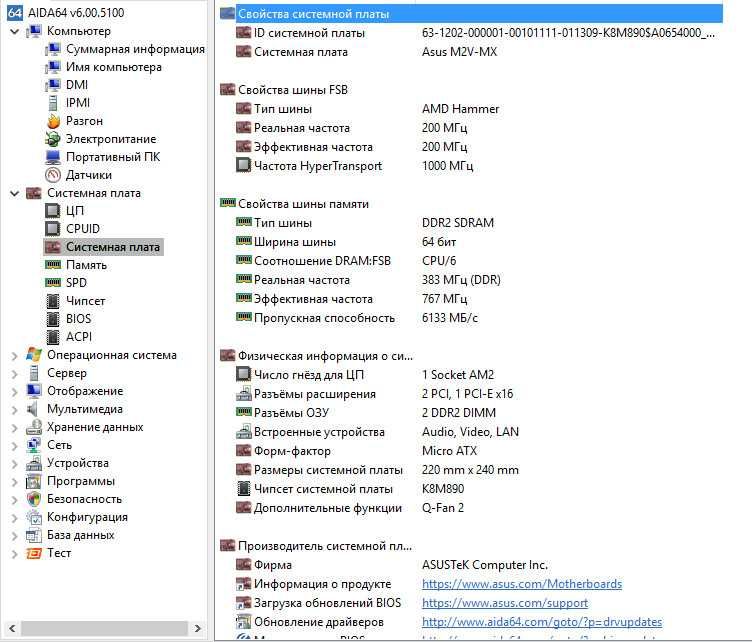Click the Имя компьютера icon
This screenshot has width=752, height=642.
(53, 67)
